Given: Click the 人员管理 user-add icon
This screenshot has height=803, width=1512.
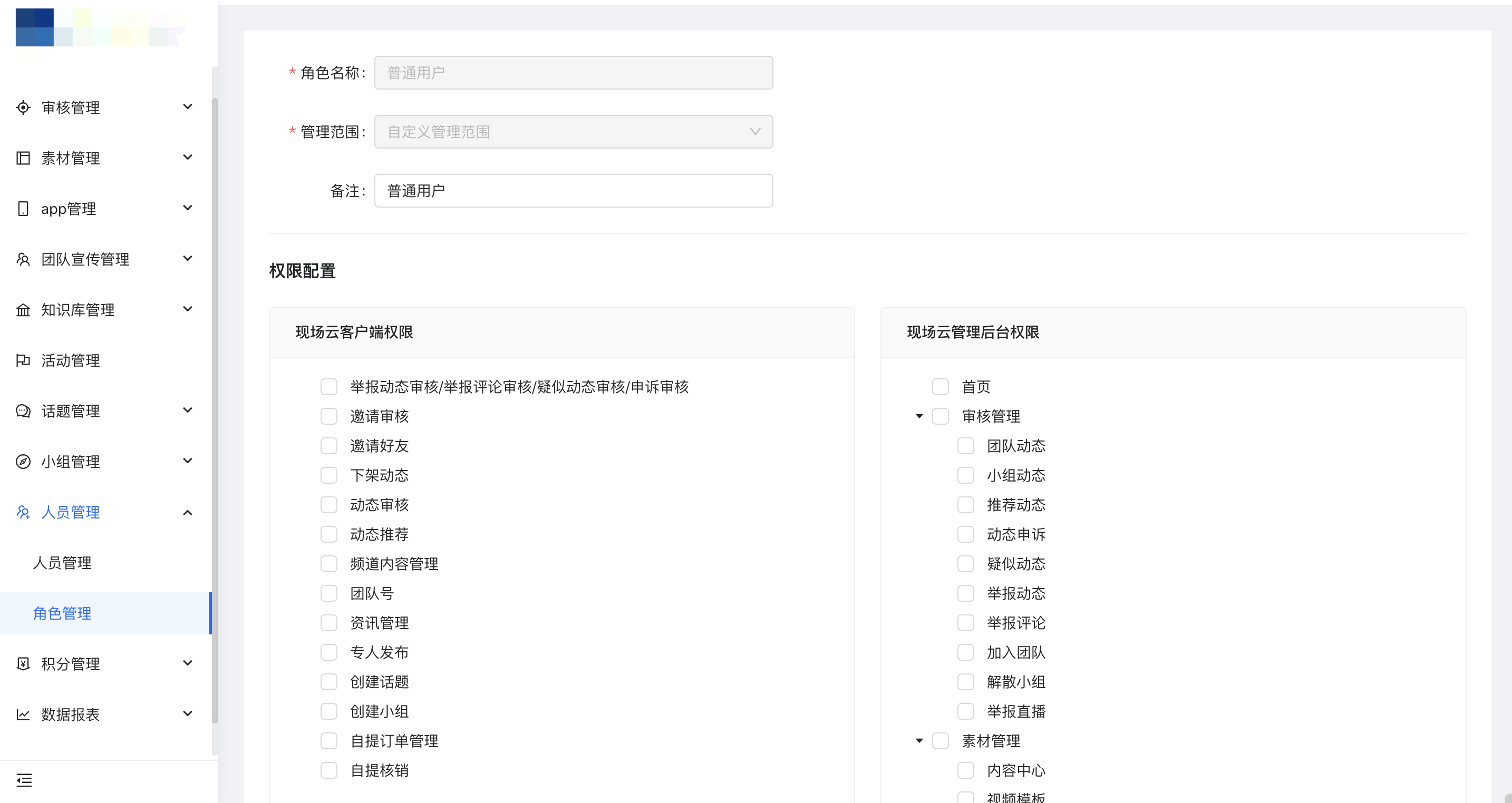Looking at the screenshot, I should 23,512.
